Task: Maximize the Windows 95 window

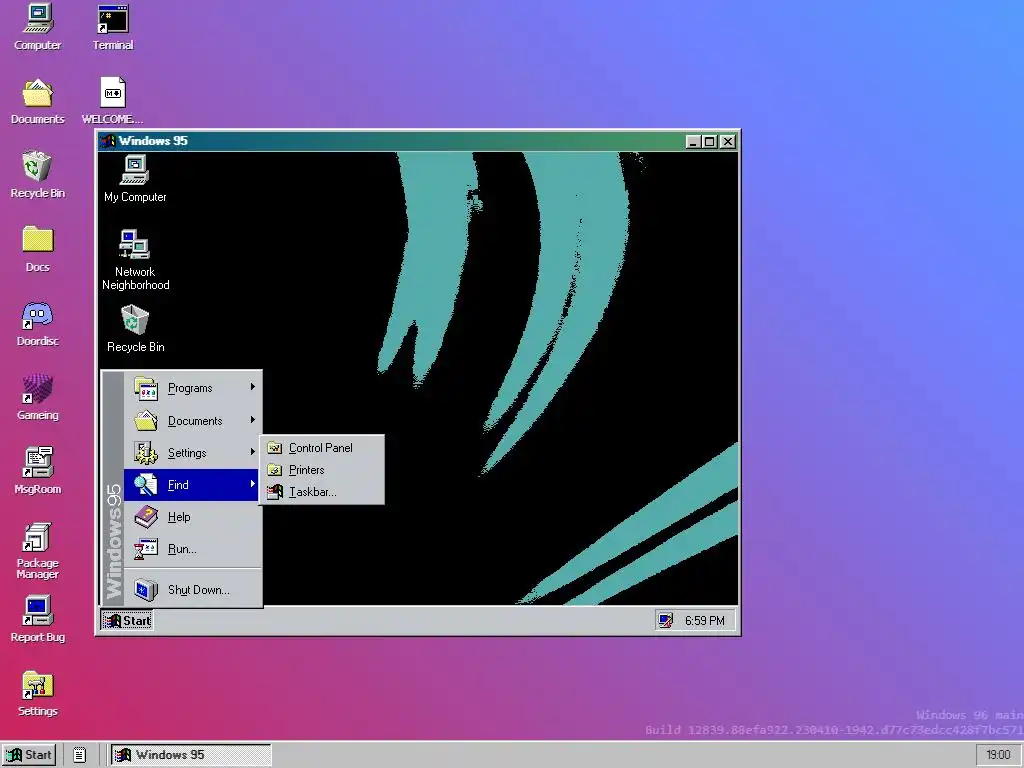Action: 709,141
